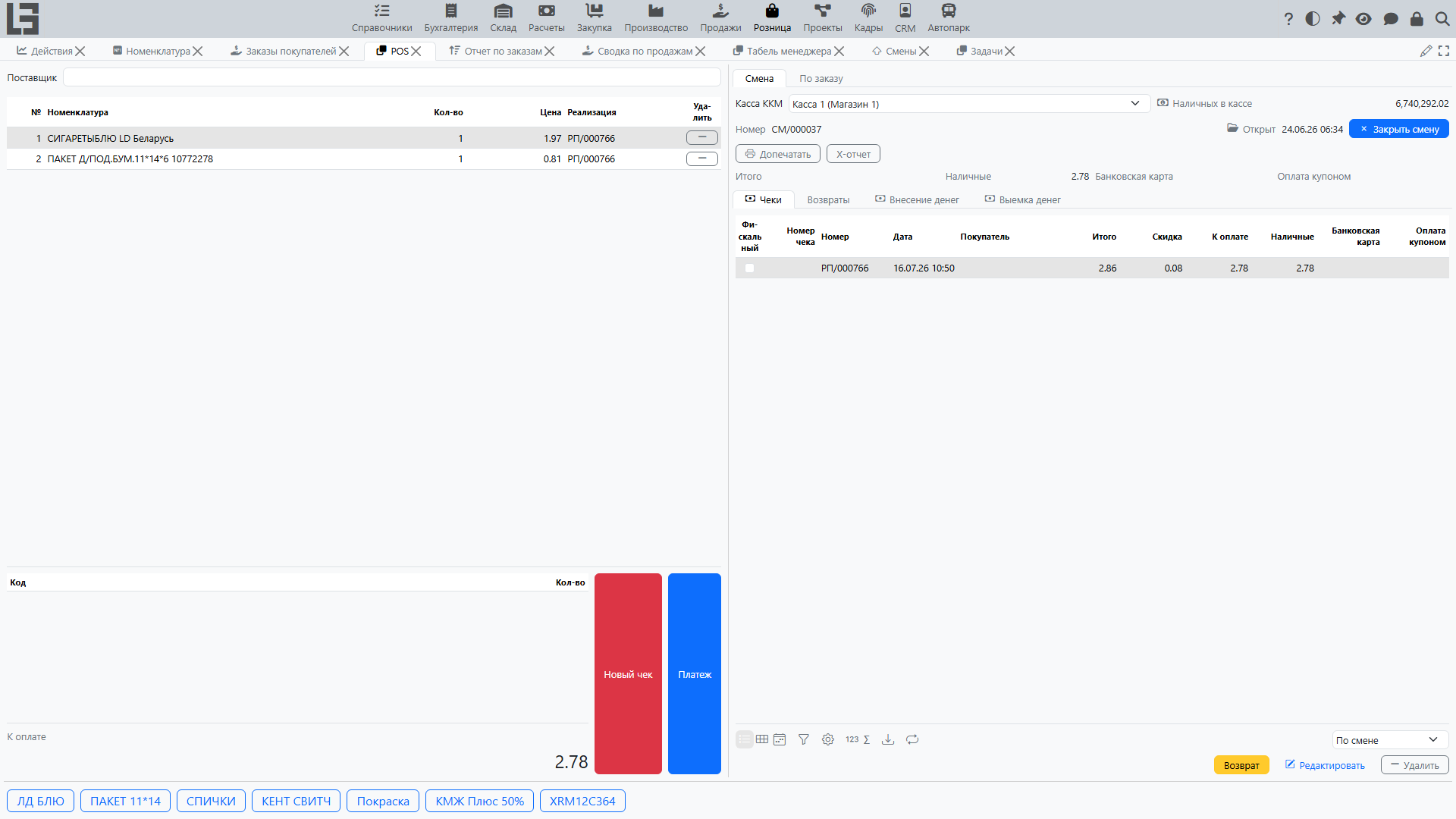Click Закрыть смену button

tap(1399, 129)
